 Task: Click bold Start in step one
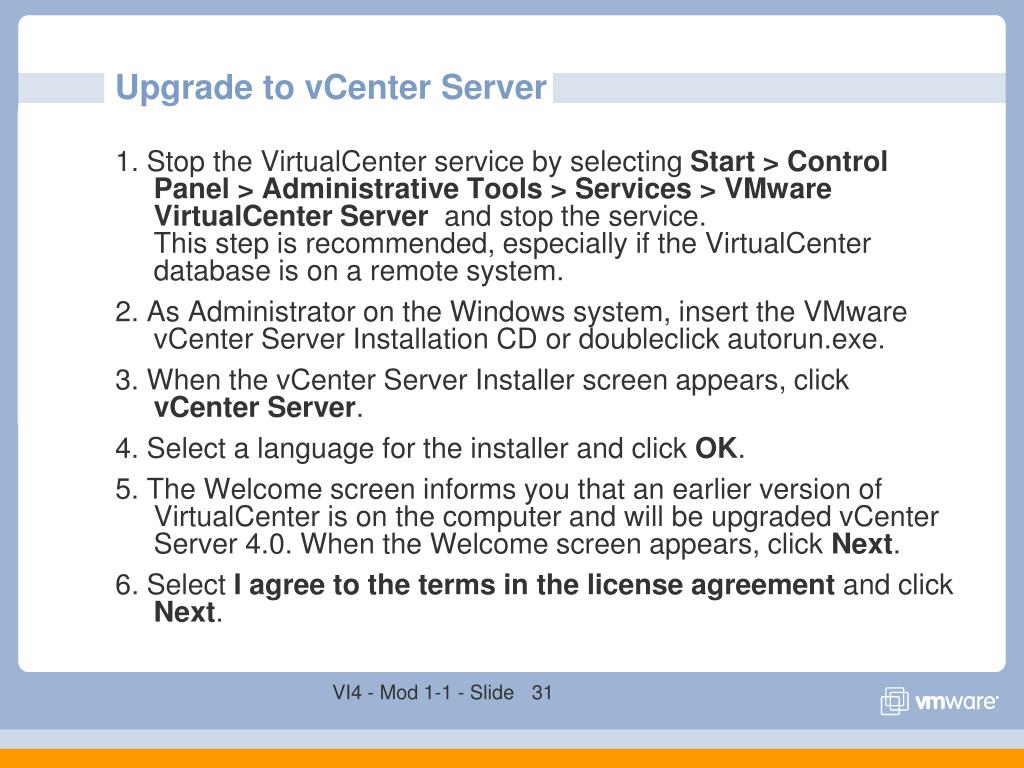[x=722, y=161]
